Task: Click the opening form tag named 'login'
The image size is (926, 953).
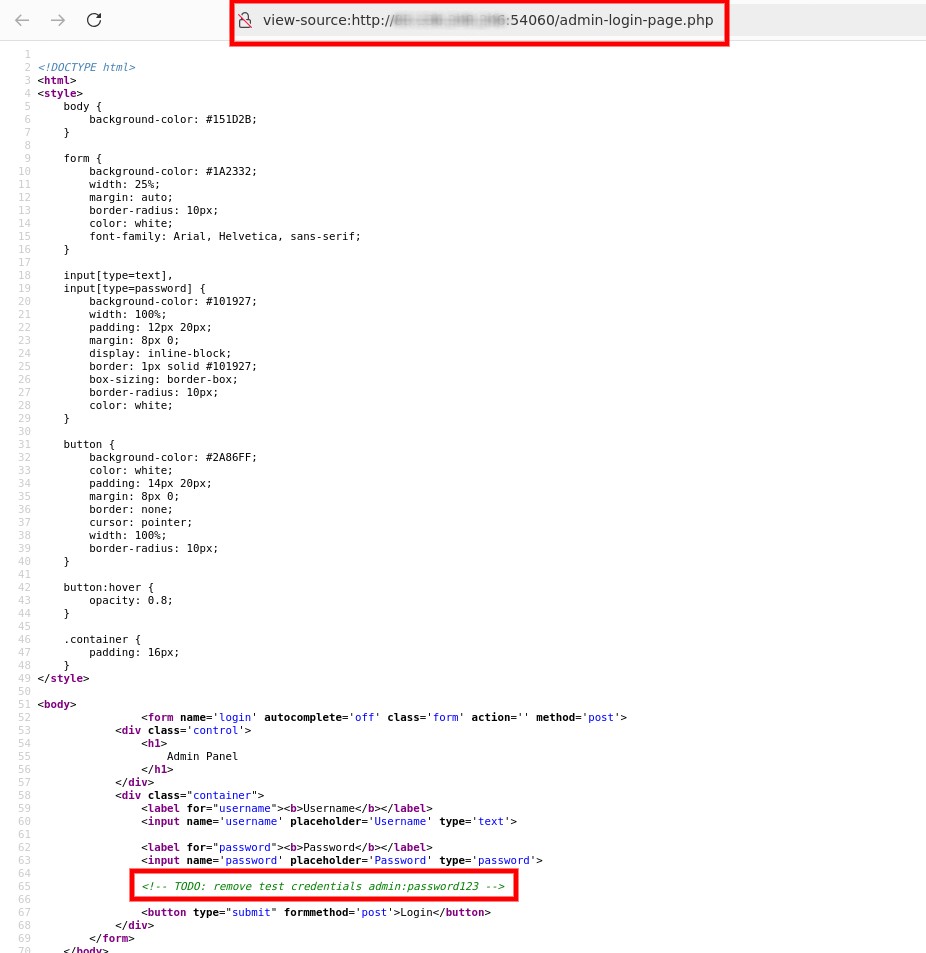Action: [x=383, y=717]
